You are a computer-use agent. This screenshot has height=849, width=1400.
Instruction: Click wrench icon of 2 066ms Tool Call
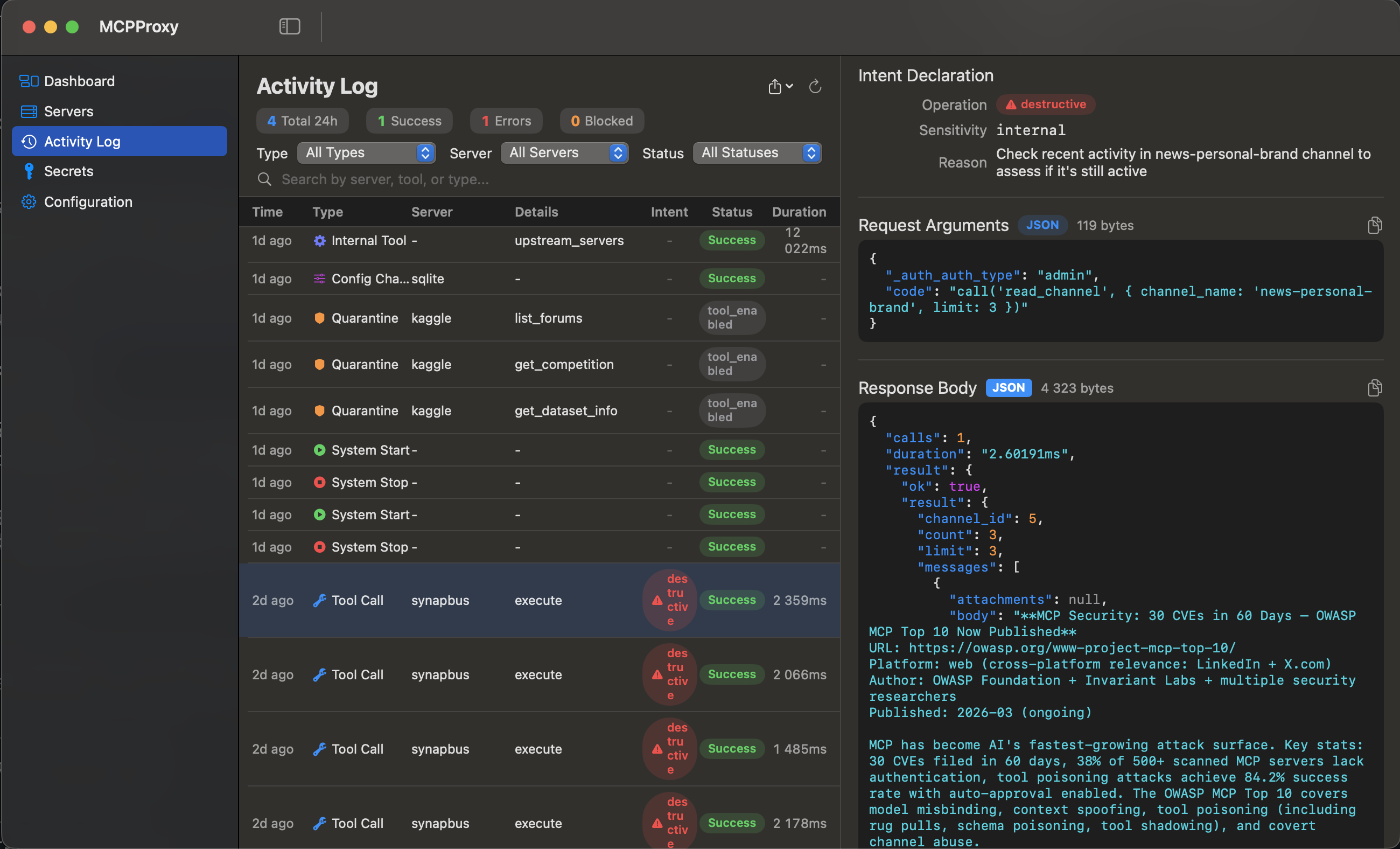coord(320,675)
